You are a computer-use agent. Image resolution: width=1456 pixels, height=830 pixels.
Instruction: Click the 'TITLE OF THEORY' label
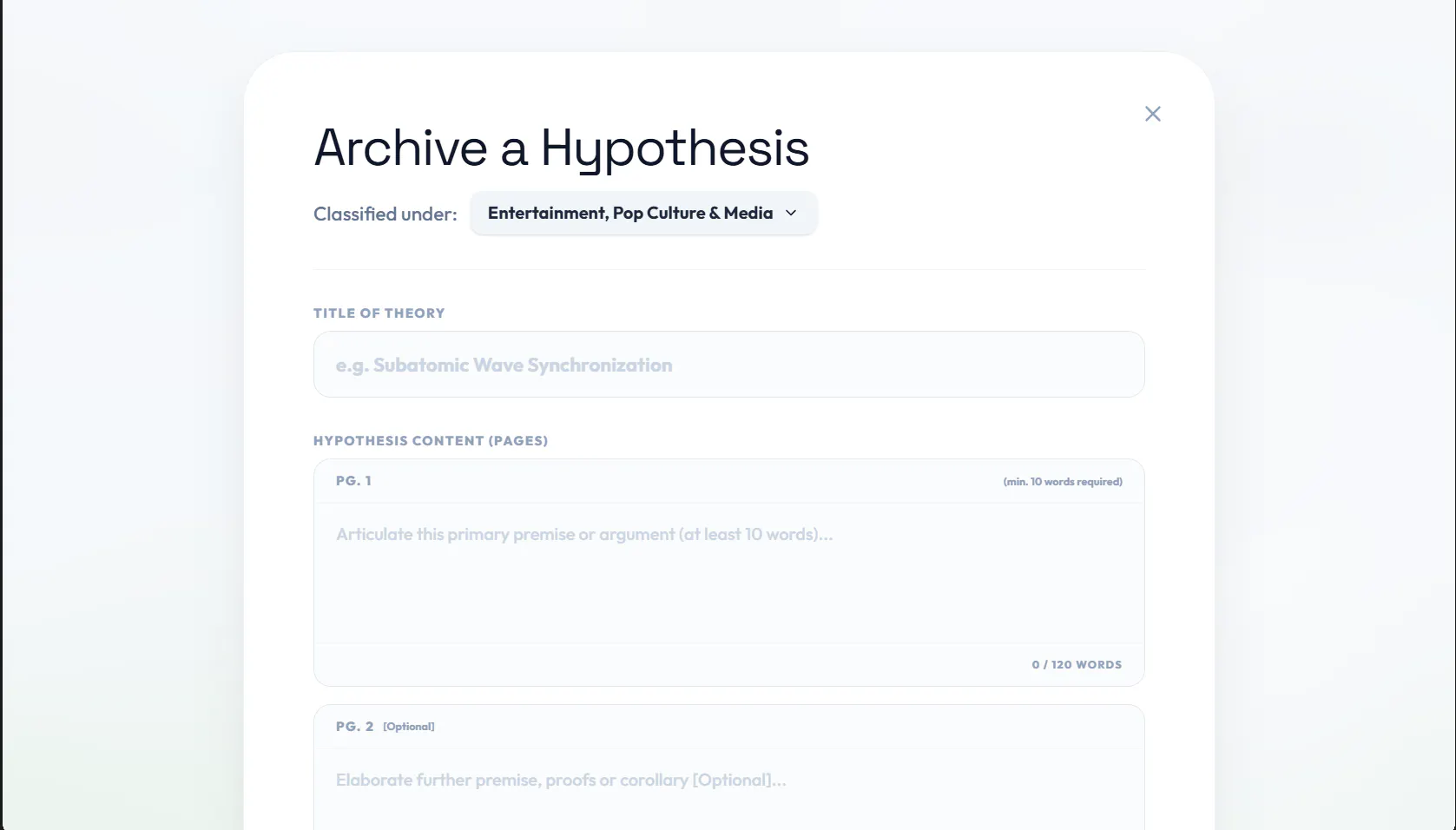(x=379, y=313)
